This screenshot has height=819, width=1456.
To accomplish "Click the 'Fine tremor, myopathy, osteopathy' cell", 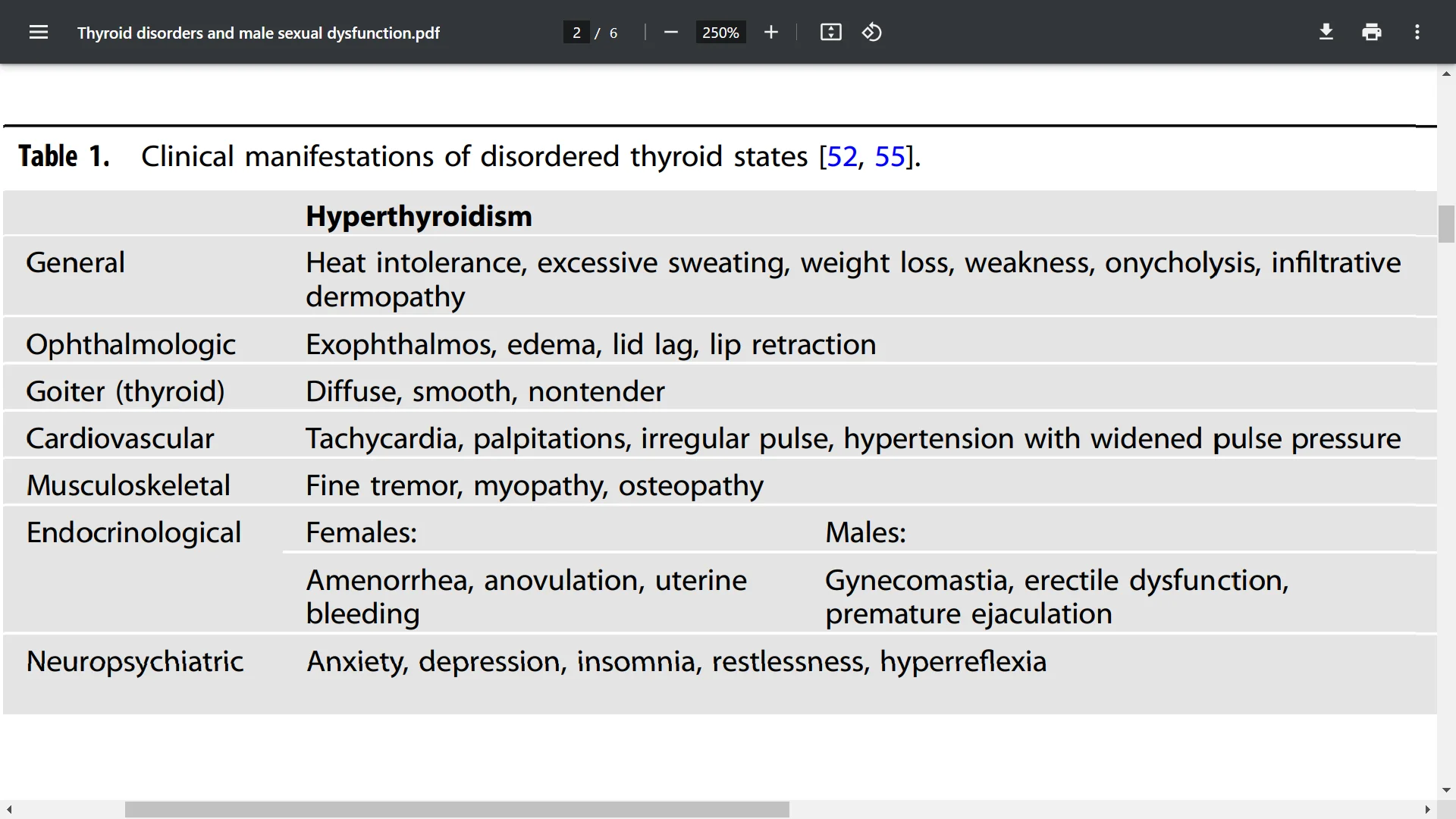I will [535, 486].
